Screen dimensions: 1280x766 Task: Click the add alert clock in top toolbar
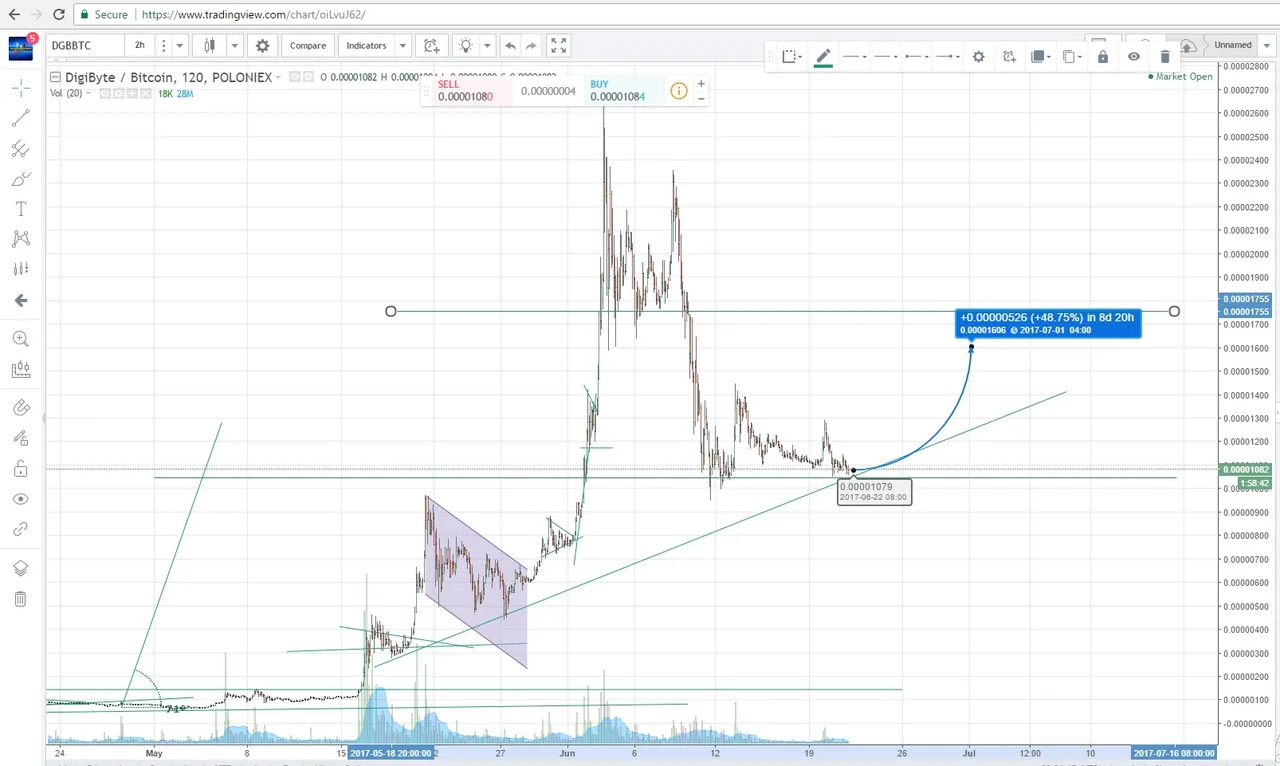(431, 45)
